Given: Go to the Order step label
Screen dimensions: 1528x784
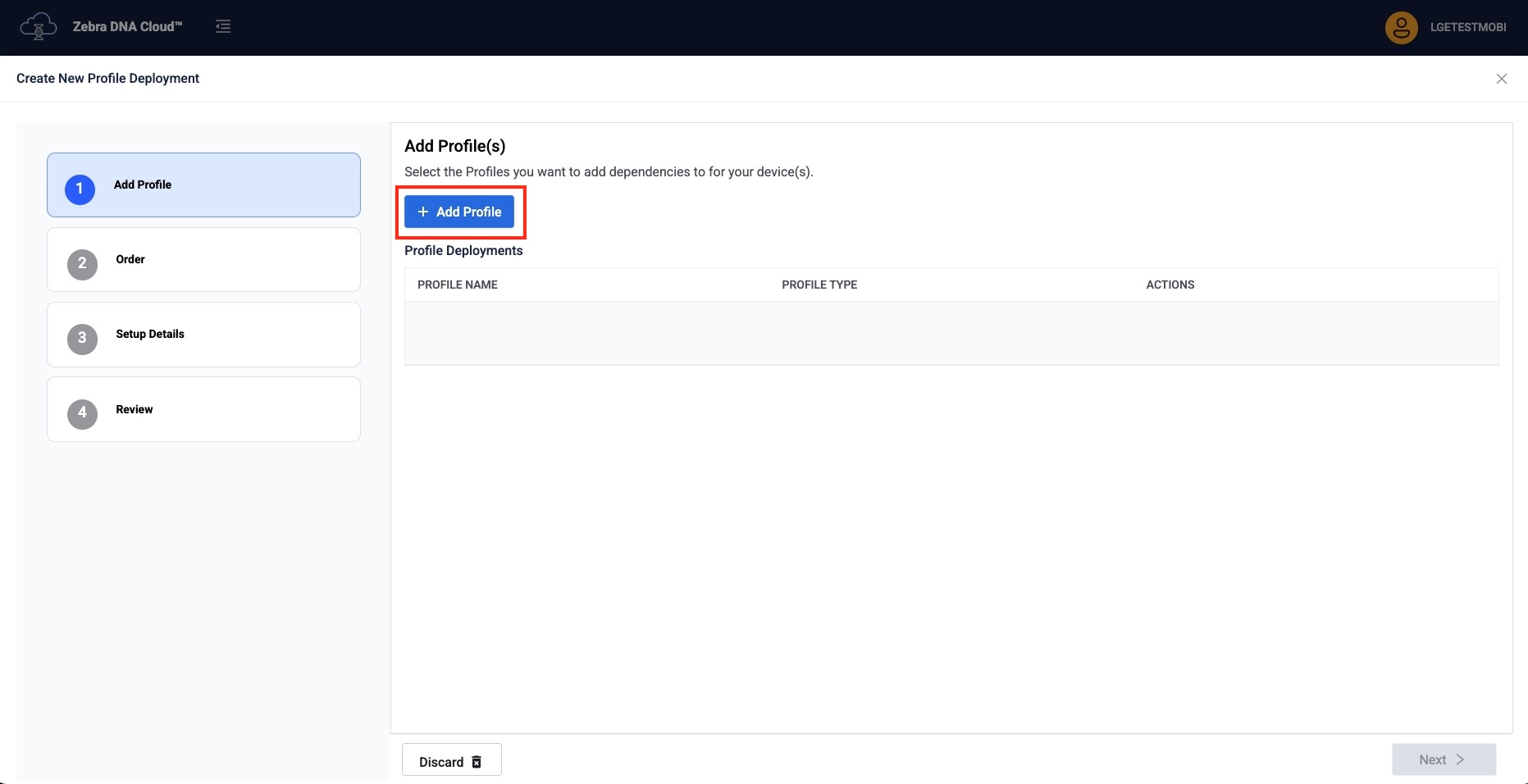Looking at the screenshot, I should [x=130, y=259].
